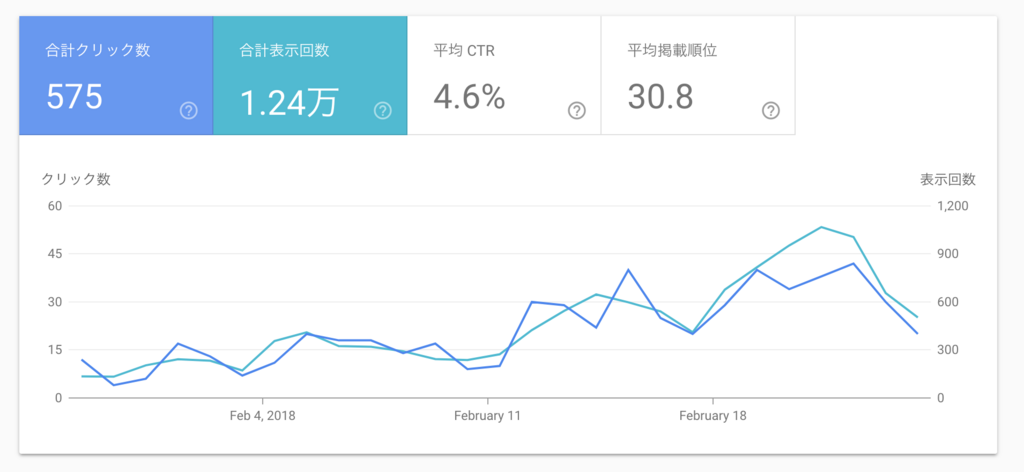This screenshot has width=1024, height=472.
Task: Click the clicks line peak at 42
Action: click(853, 264)
